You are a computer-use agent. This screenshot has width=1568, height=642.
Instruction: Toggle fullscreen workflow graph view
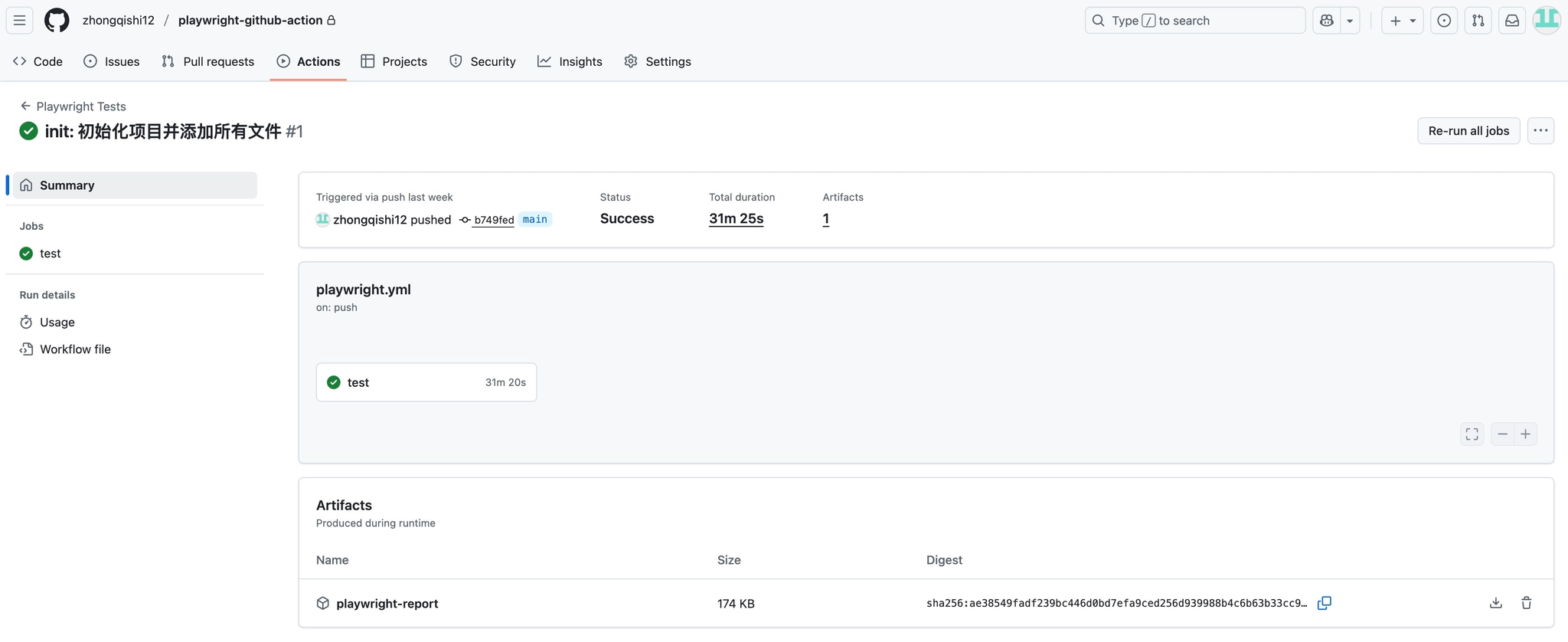coord(1472,434)
